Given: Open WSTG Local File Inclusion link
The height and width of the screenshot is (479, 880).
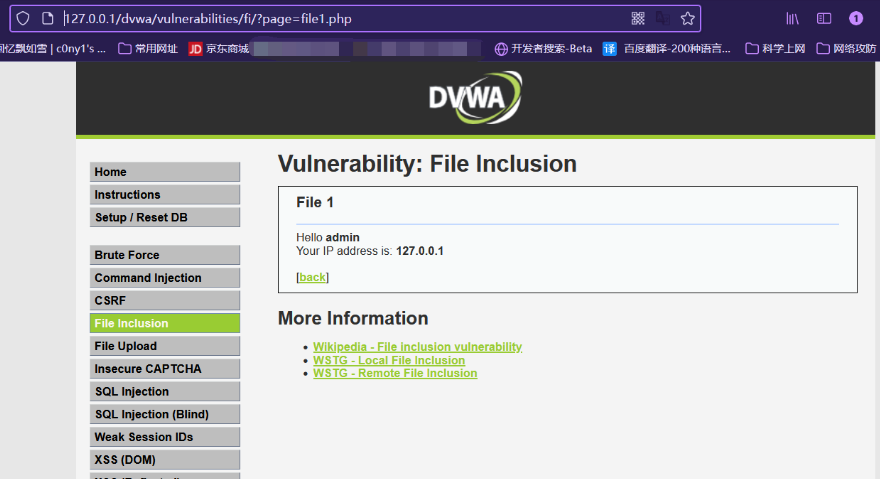Looking at the screenshot, I should [389, 360].
